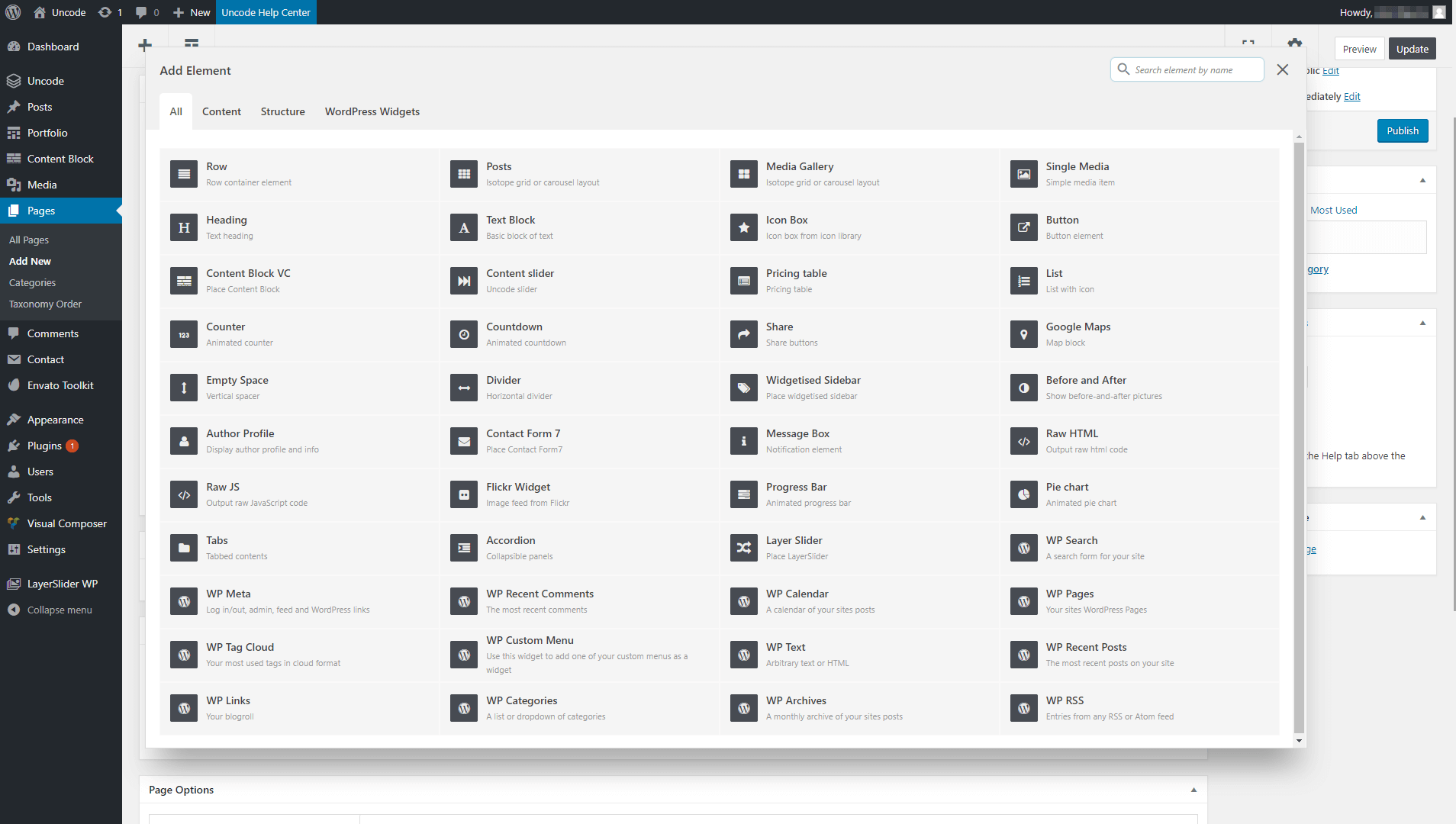Add the Share buttons element

[x=859, y=334]
